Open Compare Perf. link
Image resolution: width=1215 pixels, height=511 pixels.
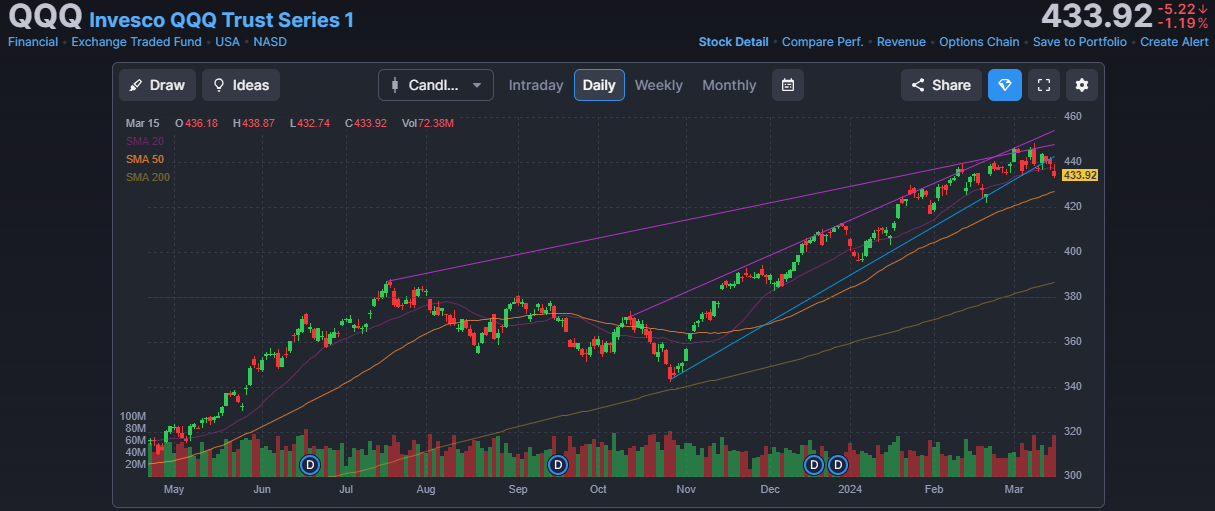pos(823,42)
